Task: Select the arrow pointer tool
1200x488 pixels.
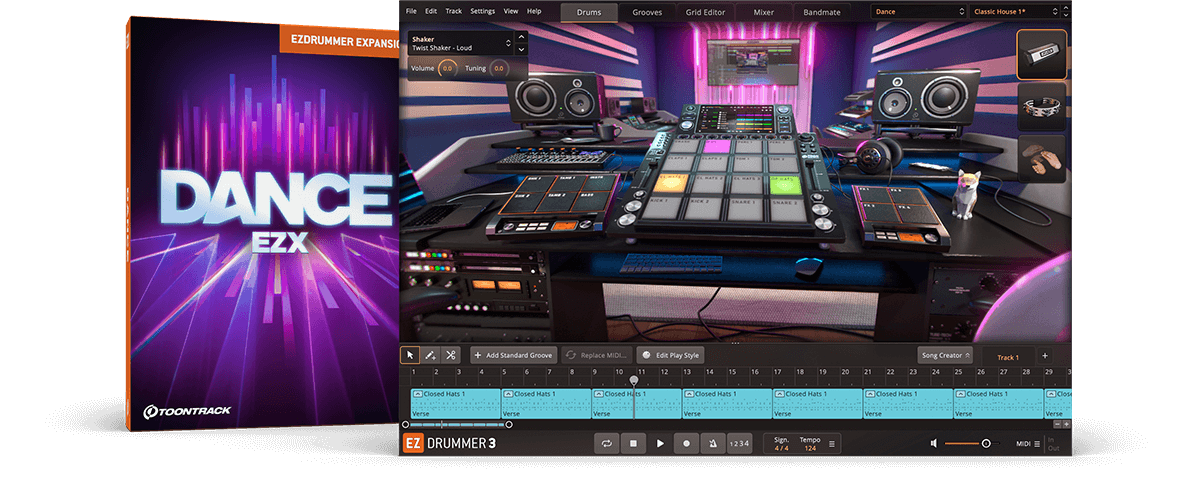Action: (x=410, y=355)
